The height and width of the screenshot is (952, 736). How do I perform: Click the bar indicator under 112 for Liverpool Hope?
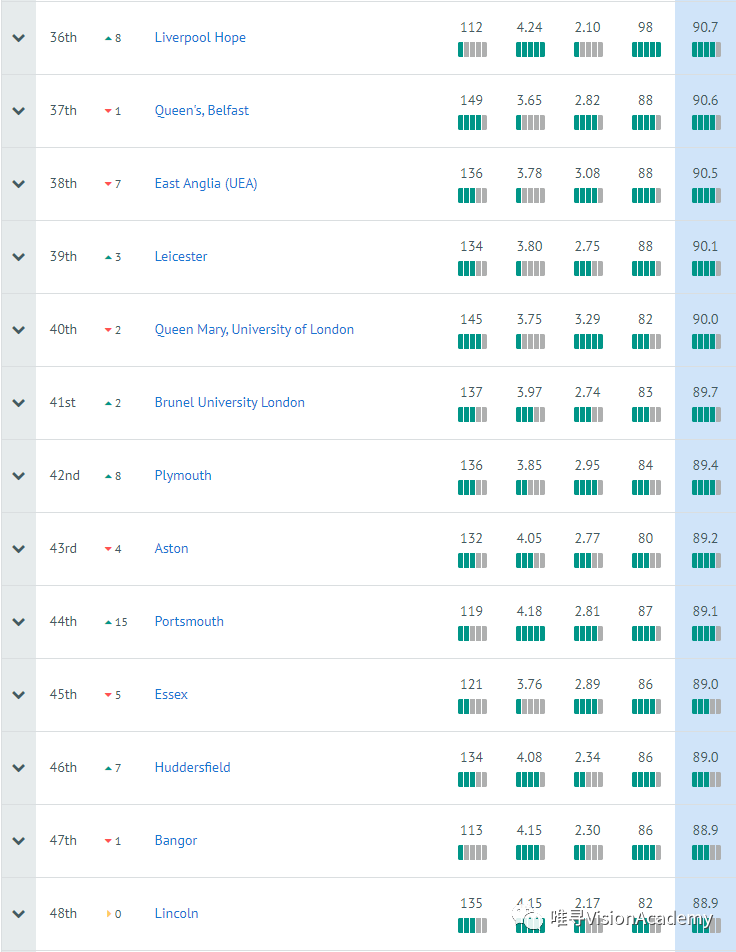point(472,50)
